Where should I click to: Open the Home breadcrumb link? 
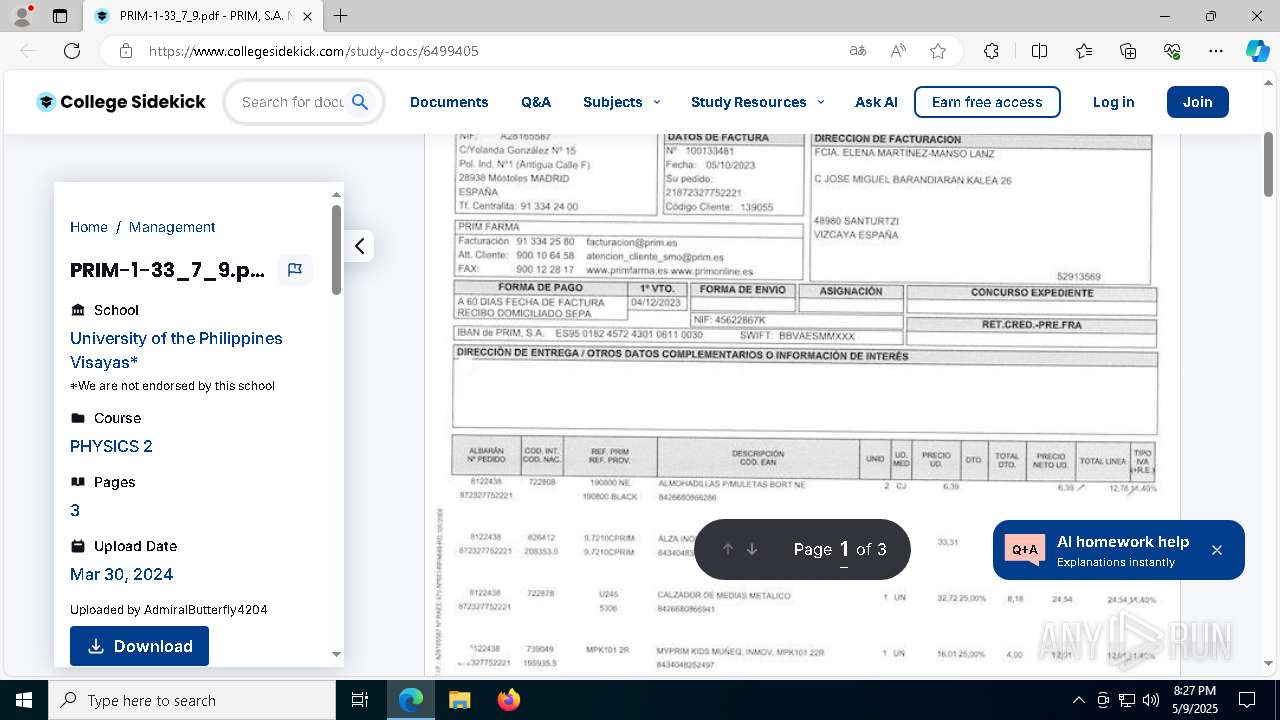pos(89,227)
